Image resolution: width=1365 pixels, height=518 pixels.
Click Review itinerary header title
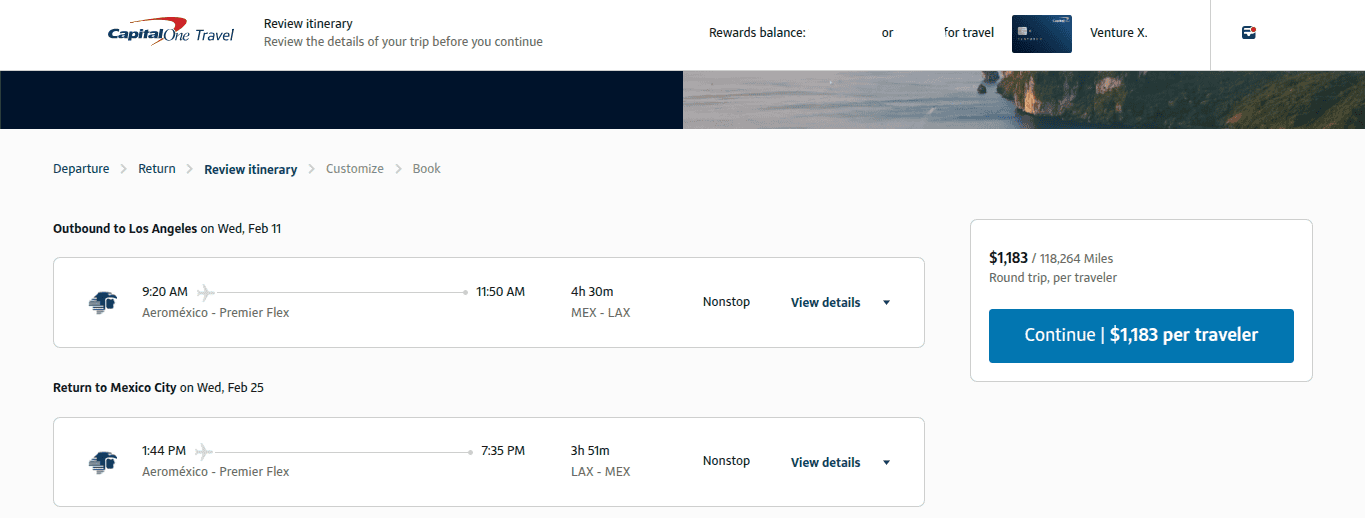[308, 24]
